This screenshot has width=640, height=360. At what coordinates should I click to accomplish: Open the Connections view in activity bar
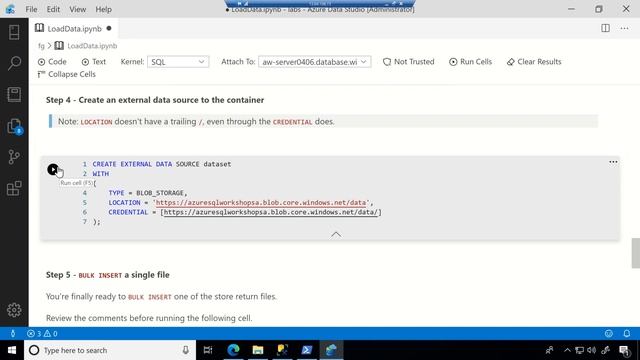pyautogui.click(x=14, y=32)
